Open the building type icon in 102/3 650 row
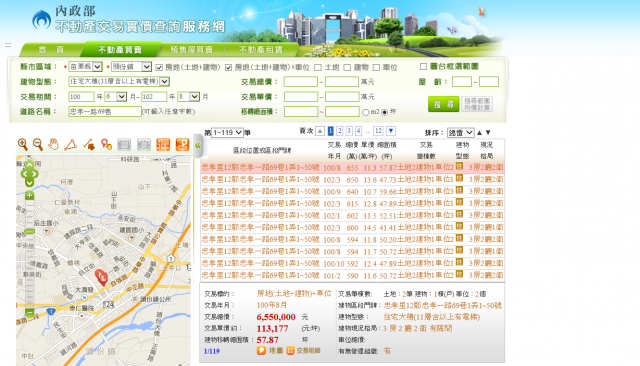This screenshot has height=366, width=640. click(x=459, y=178)
